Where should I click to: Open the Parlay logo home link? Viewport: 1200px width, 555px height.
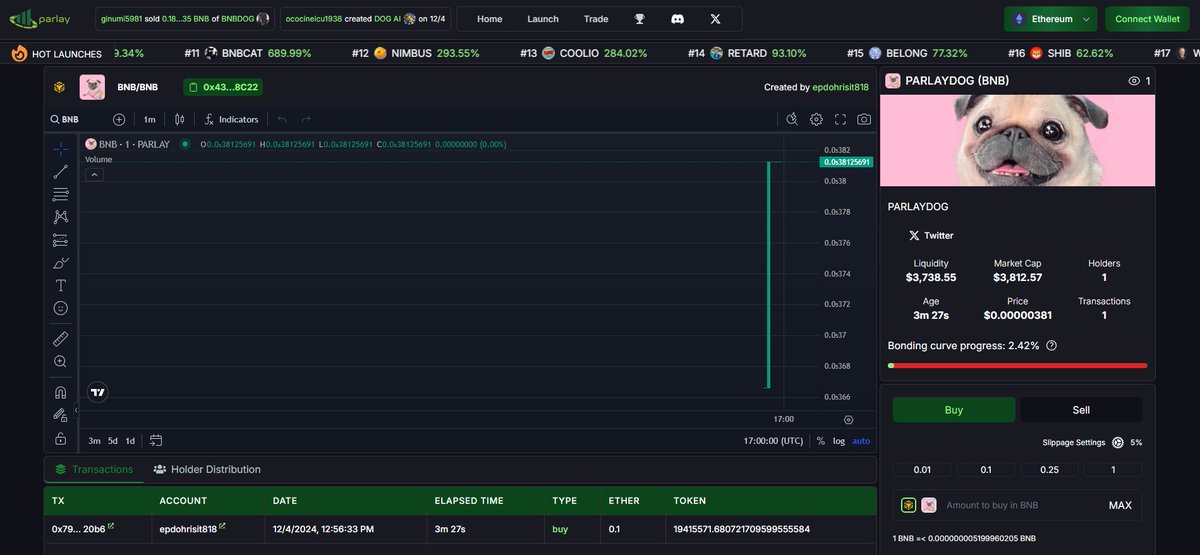pos(41,19)
